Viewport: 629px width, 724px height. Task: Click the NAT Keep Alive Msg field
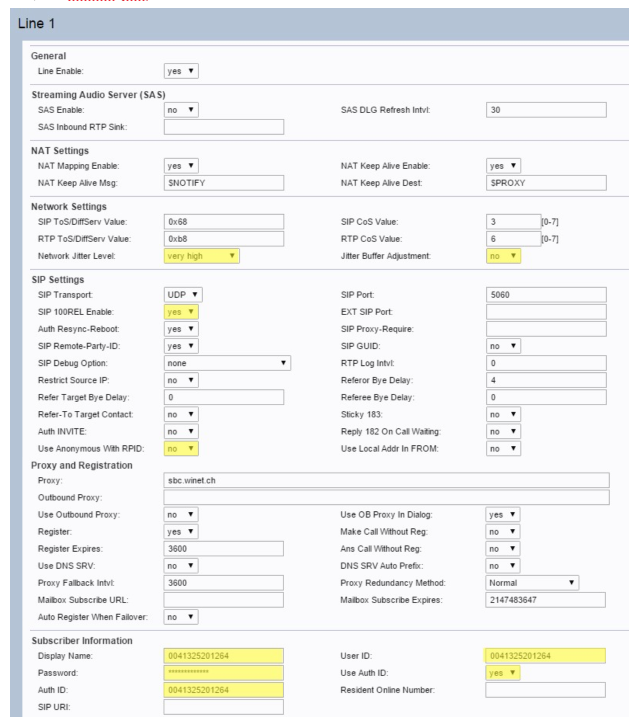click(x=224, y=183)
